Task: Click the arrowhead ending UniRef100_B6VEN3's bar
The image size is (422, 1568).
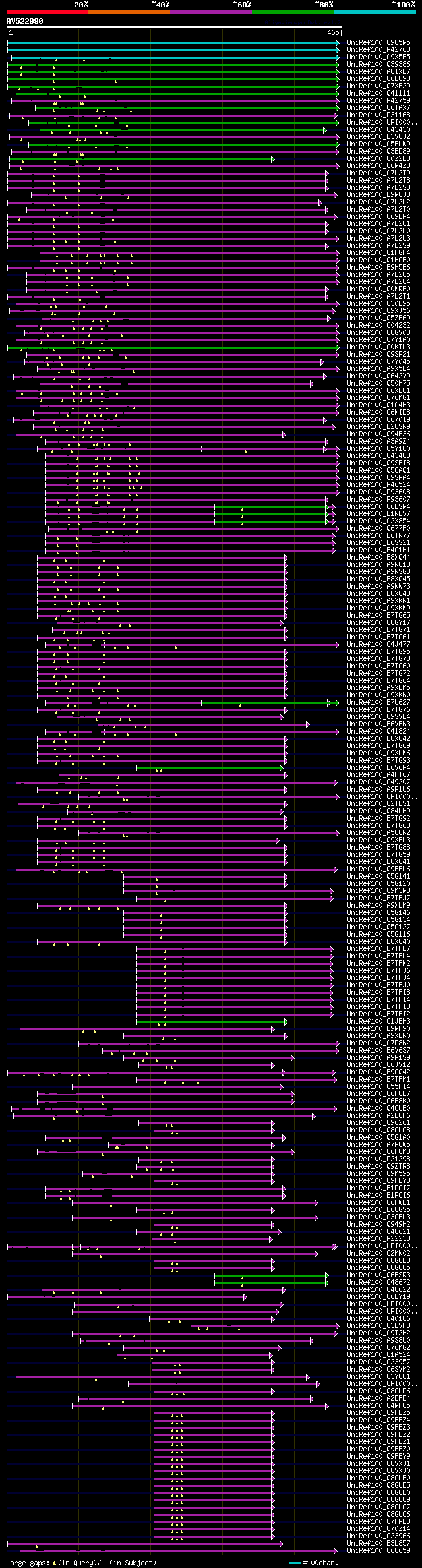Action: click(x=308, y=724)
